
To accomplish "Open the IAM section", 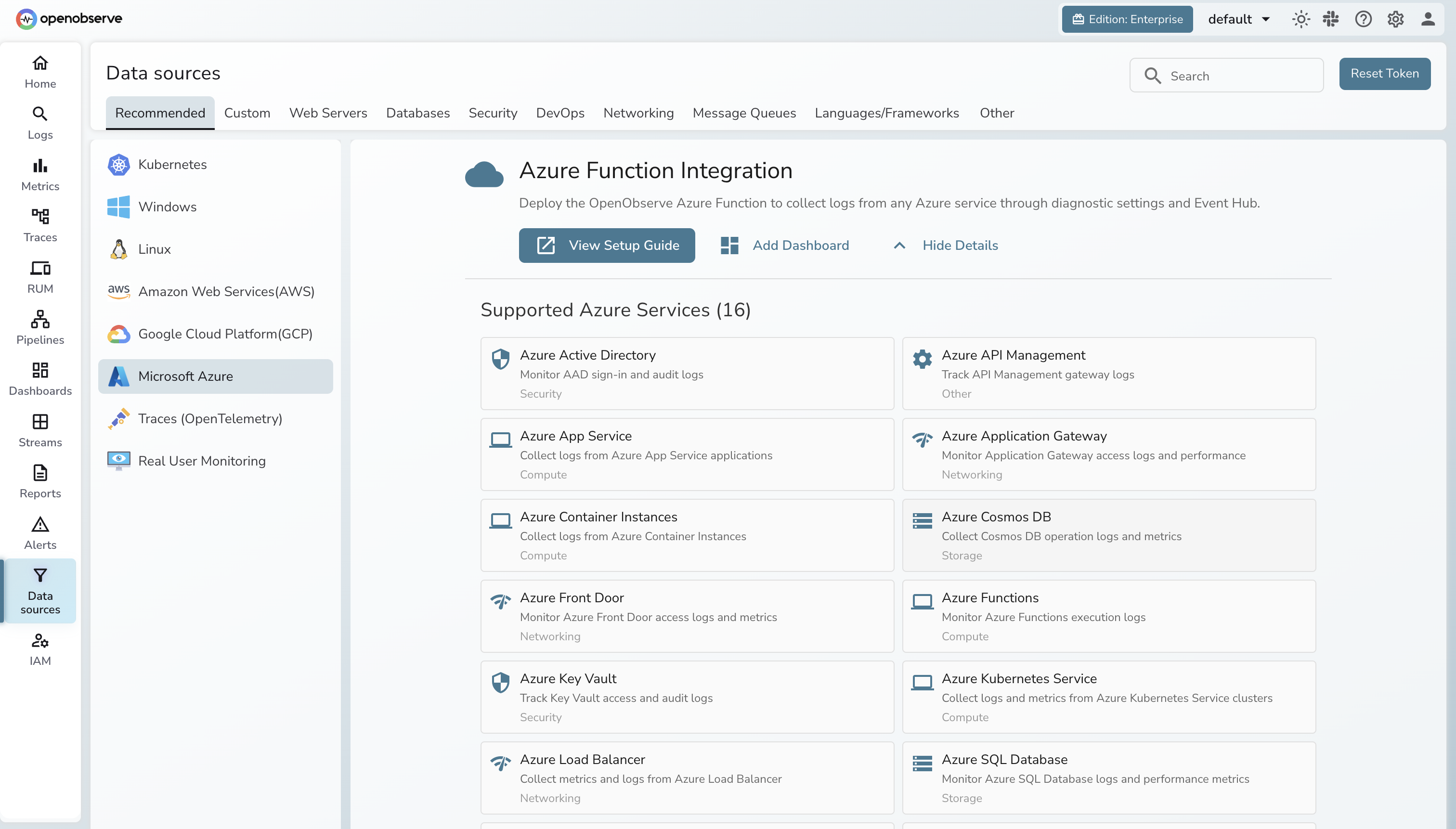I will (x=39, y=649).
